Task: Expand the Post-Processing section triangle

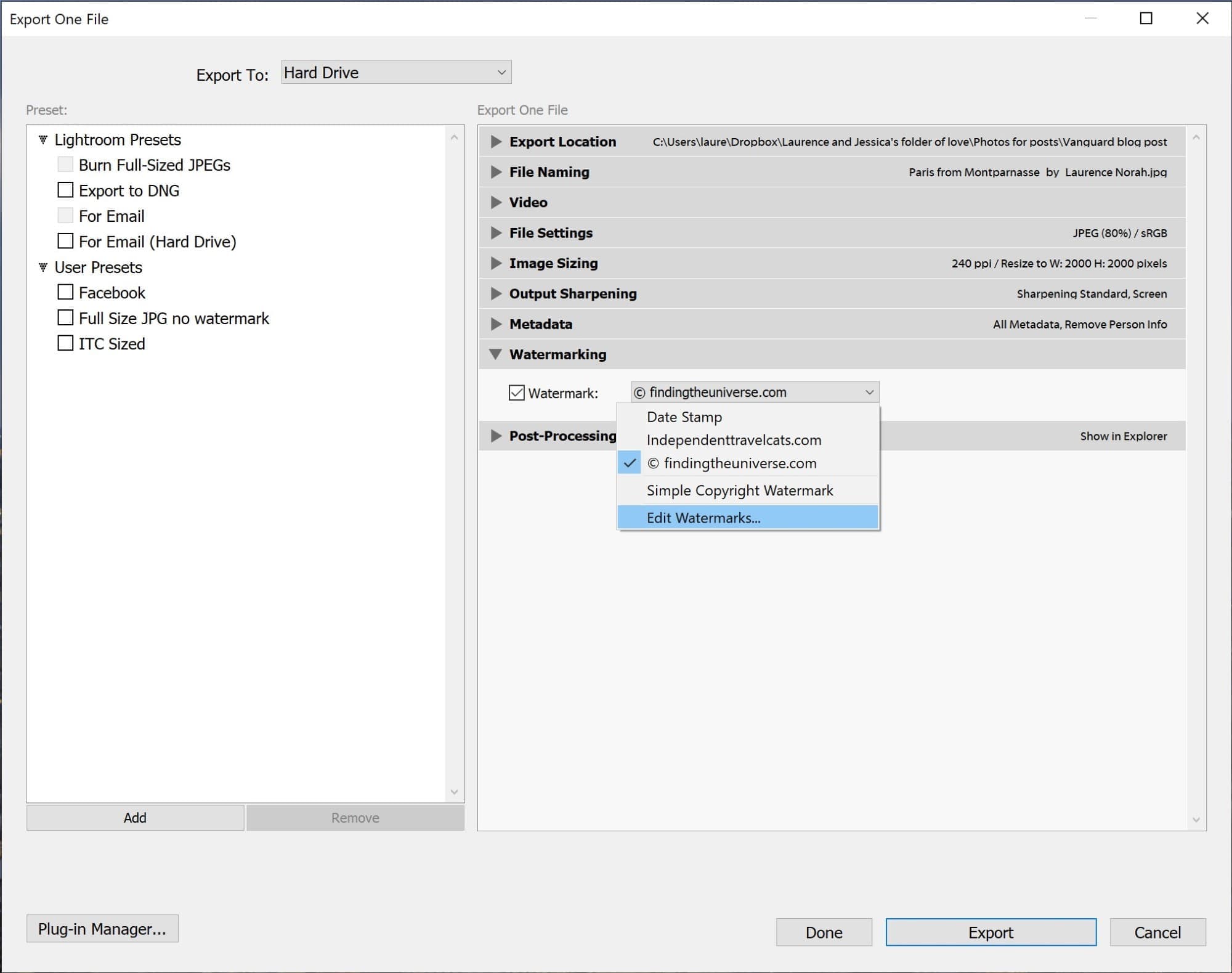Action: coord(496,436)
